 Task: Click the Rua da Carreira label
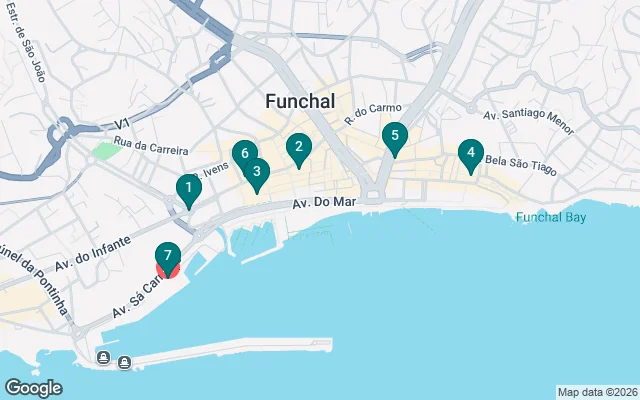[x=151, y=146]
